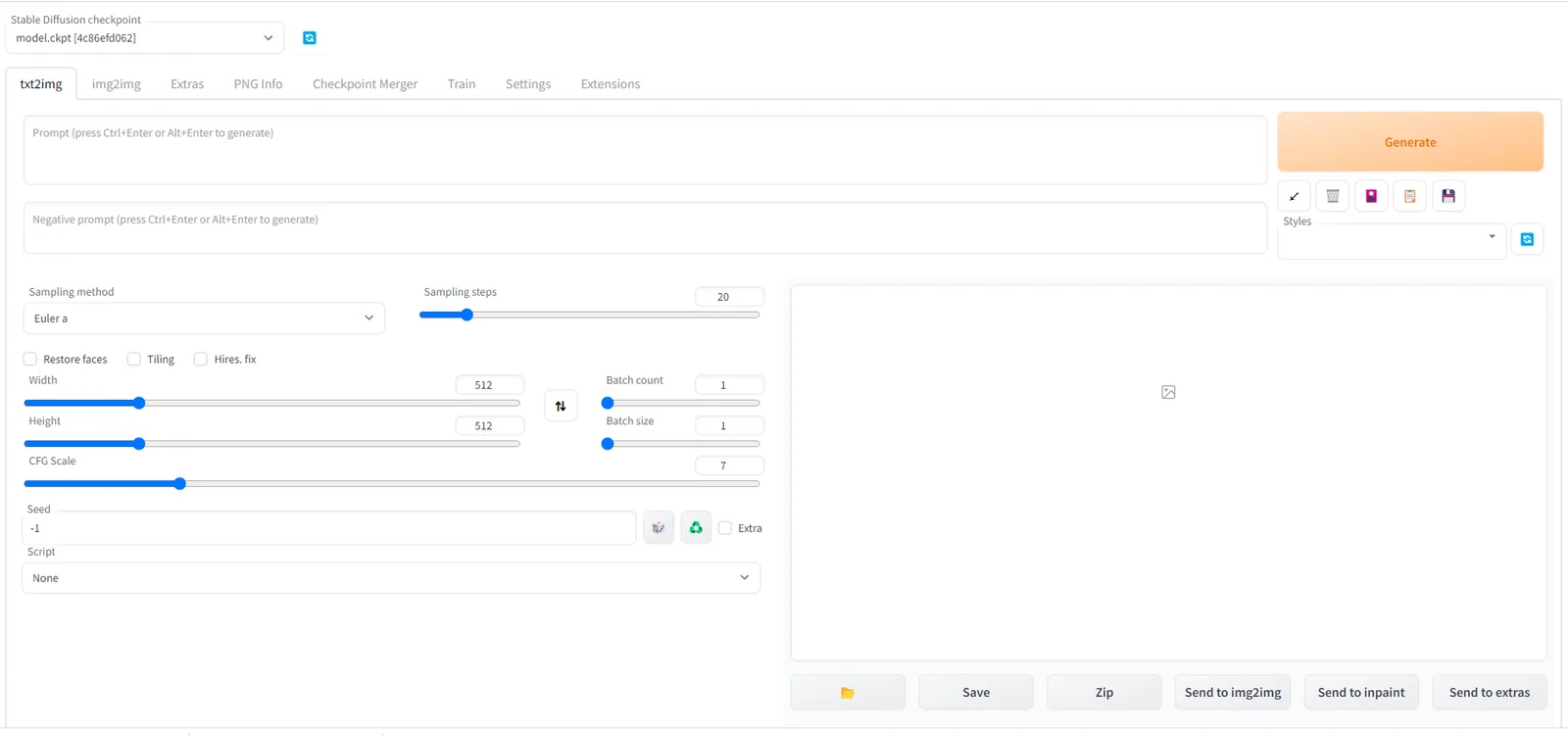Click the CFG Scale number field

pos(729,466)
